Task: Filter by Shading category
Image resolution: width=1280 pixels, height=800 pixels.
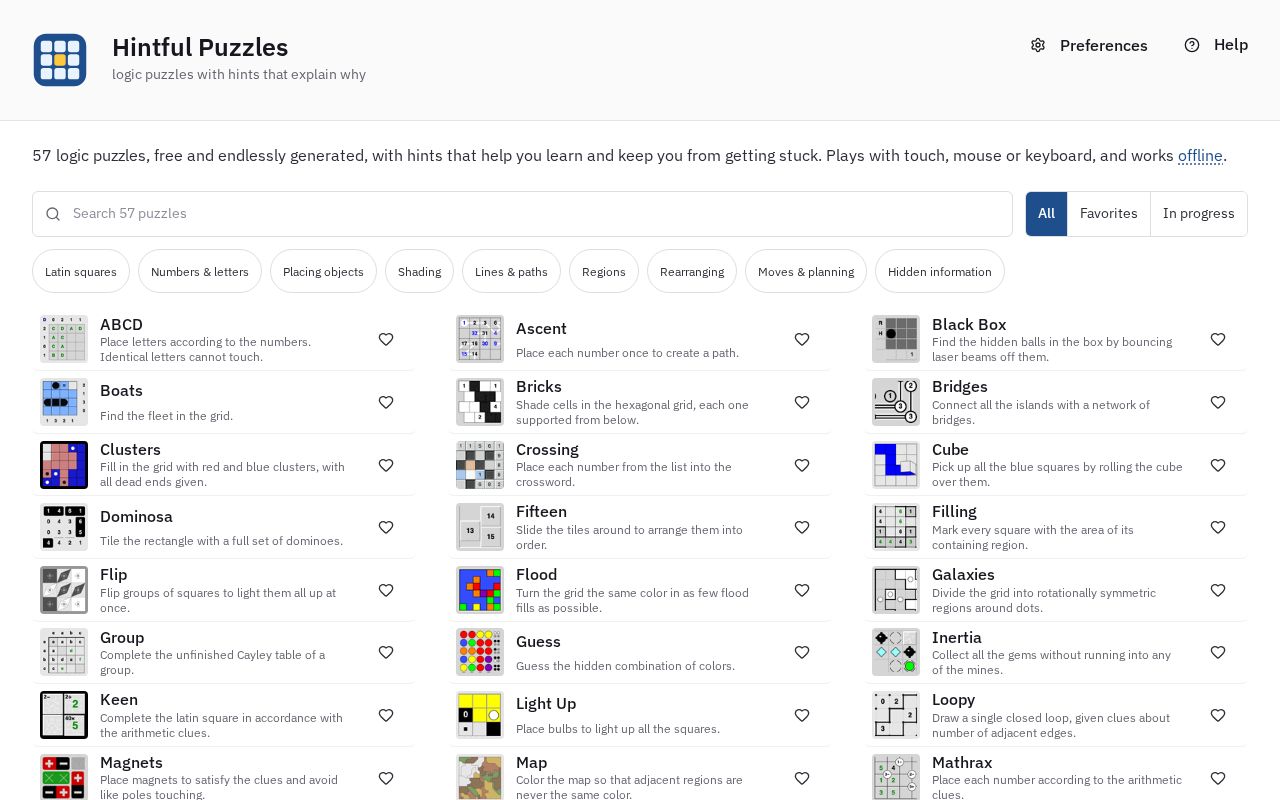Action: [419, 271]
